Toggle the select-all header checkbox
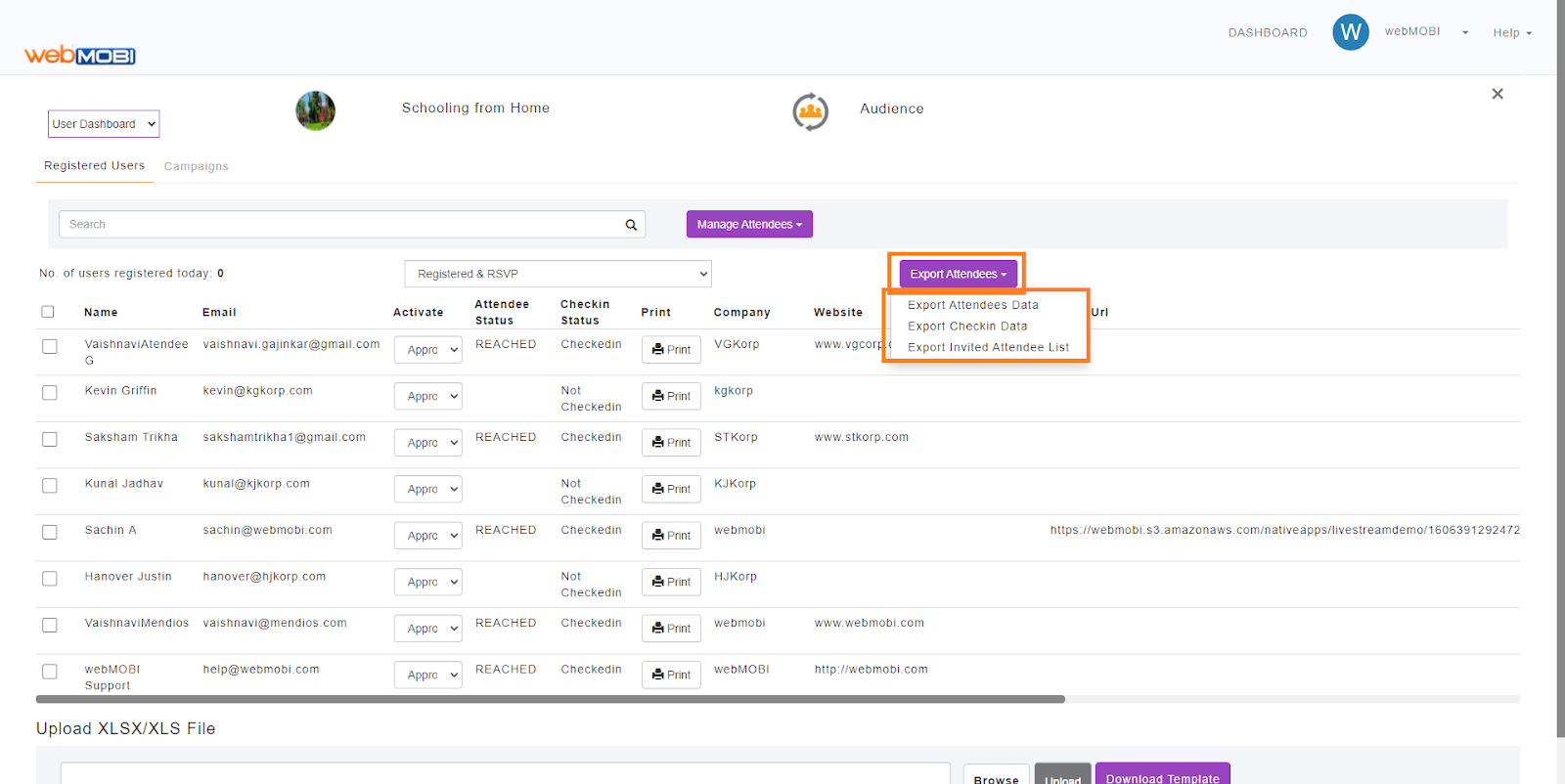The image size is (1565, 784). 48,312
